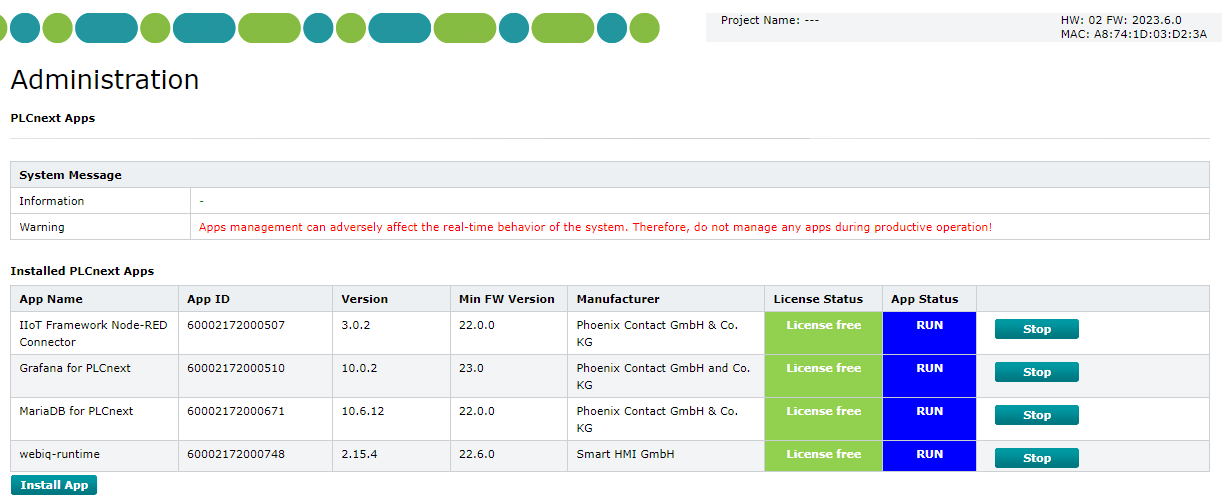The image size is (1223, 502).
Task: Click RUN status of Grafana for PLCnext
Action: point(929,376)
